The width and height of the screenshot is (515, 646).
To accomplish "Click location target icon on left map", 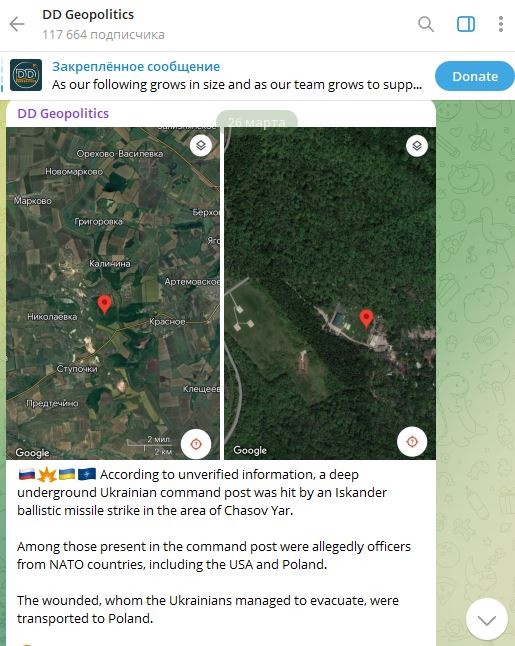I will [x=196, y=444].
